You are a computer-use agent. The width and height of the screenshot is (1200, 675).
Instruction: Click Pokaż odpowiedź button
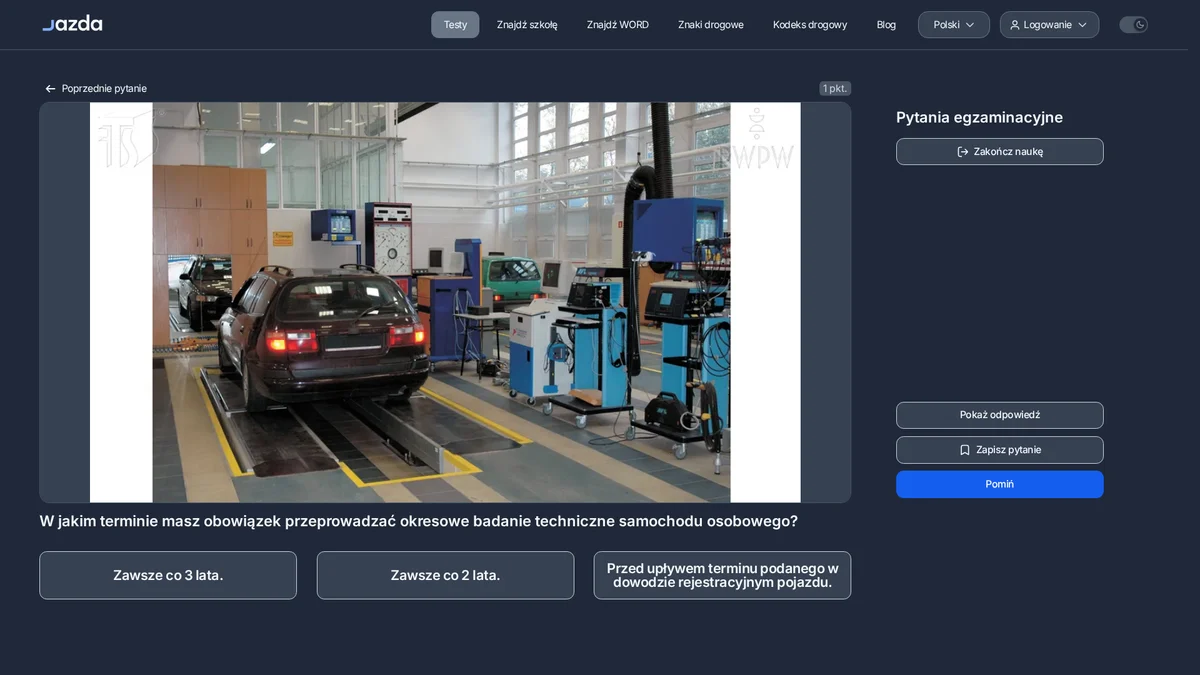point(1000,415)
